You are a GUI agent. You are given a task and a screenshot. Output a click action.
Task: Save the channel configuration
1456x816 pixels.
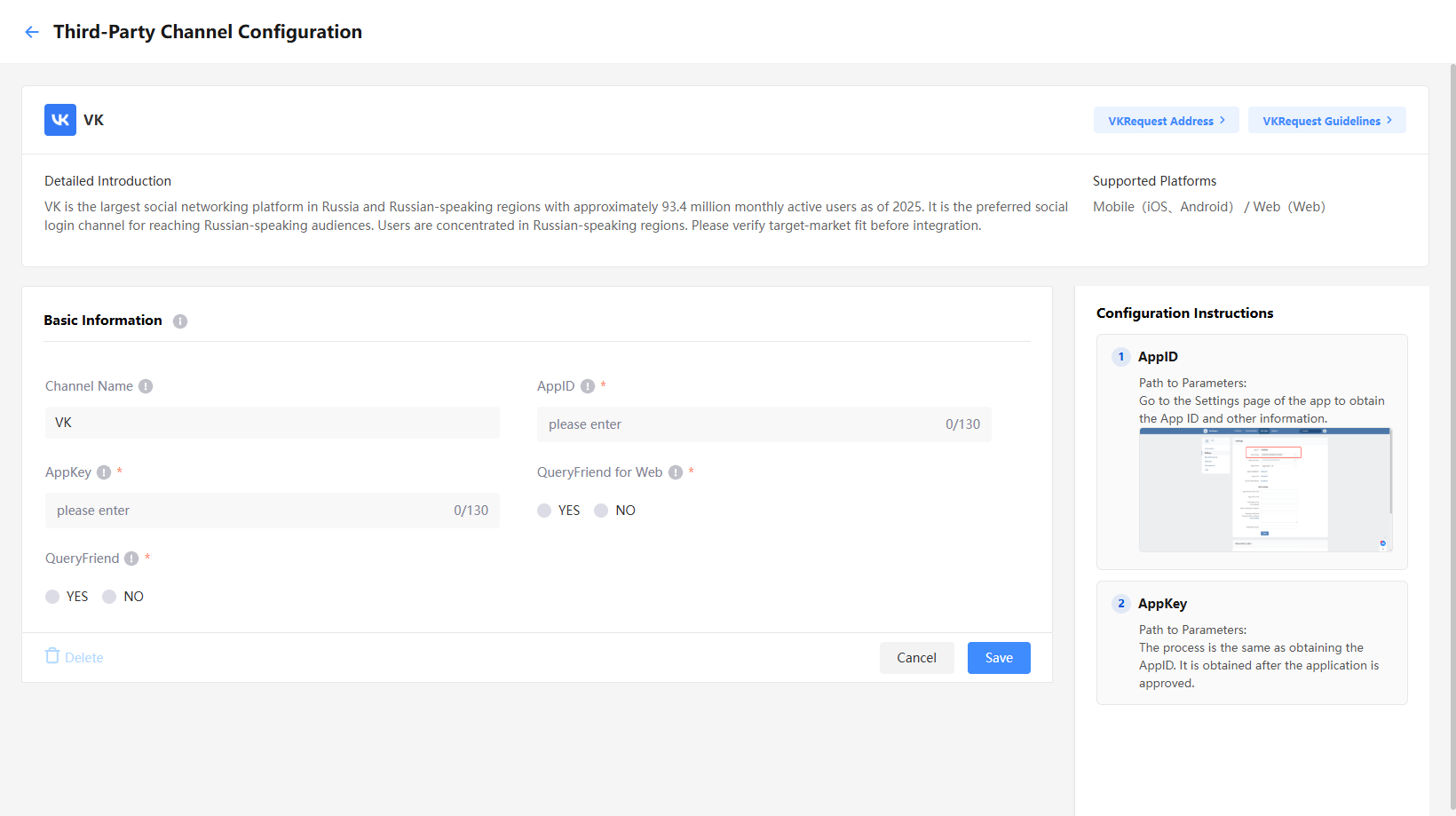click(x=999, y=658)
